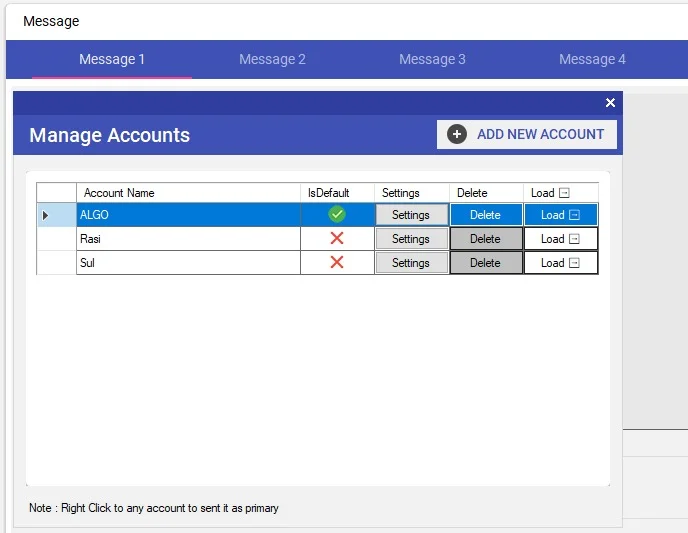Image resolution: width=688 pixels, height=533 pixels.
Task: Delete the ALGO account
Action: [485, 215]
